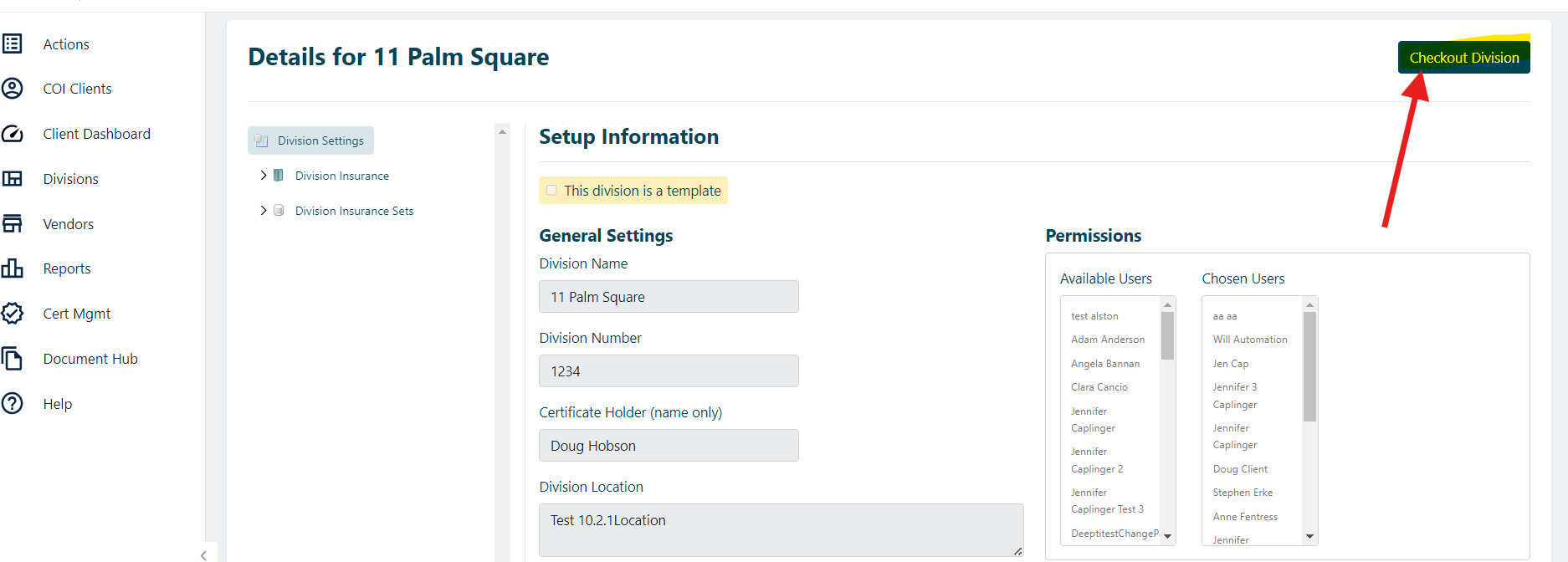Select Stephen Erke in Chosen Users
The image size is (1568, 562).
click(1243, 493)
